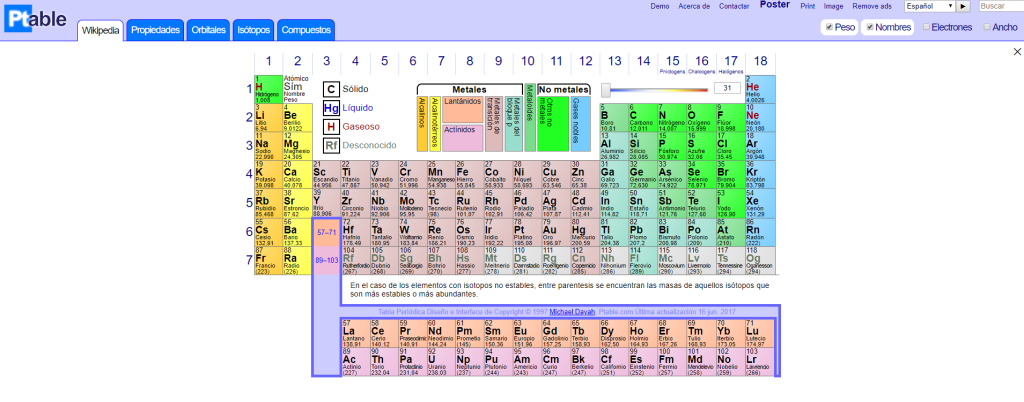Open the Michael Dayah copyright link

coord(572,311)
